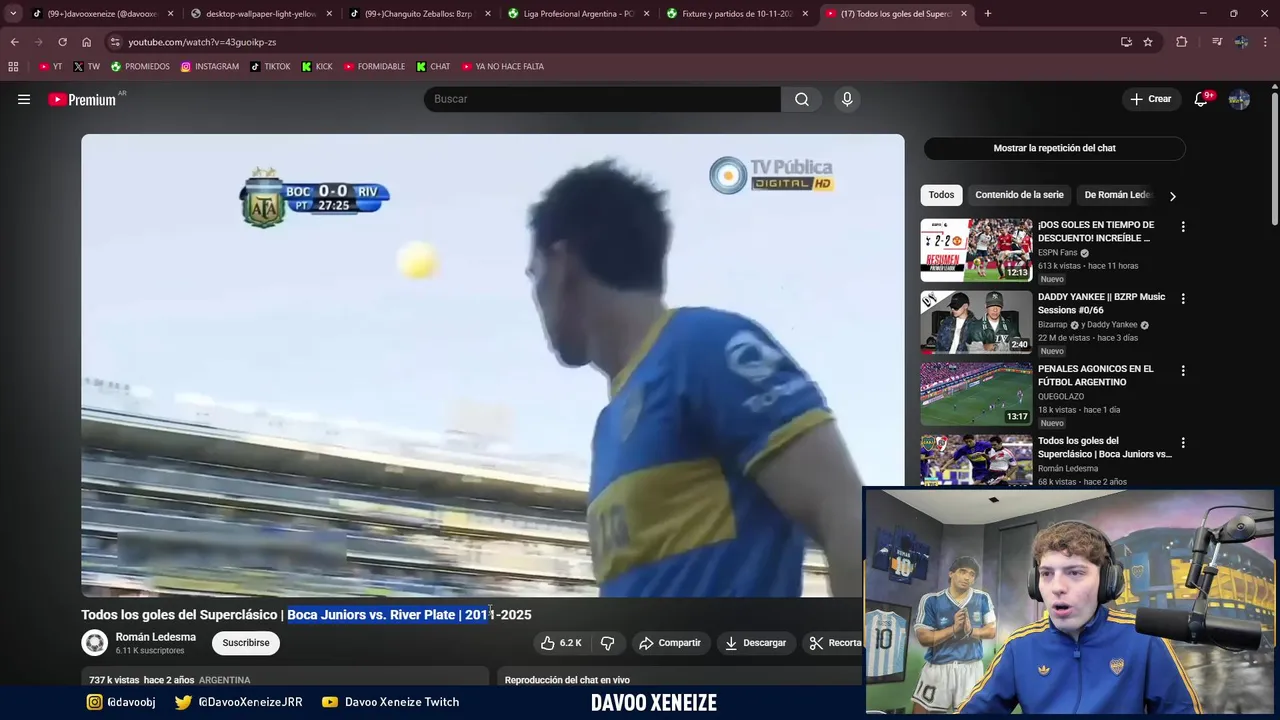This screenshot has width=1280, height=720.
Task: Click the Compartir share button
Action: [669, 643]
